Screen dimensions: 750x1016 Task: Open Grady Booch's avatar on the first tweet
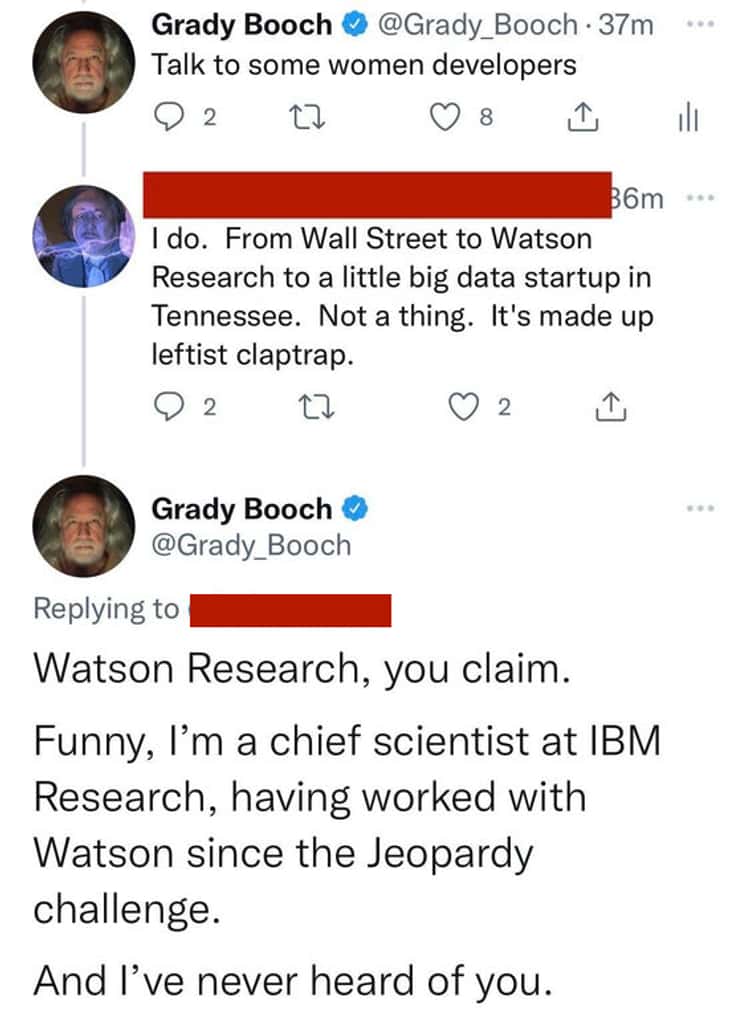[84, 63]
